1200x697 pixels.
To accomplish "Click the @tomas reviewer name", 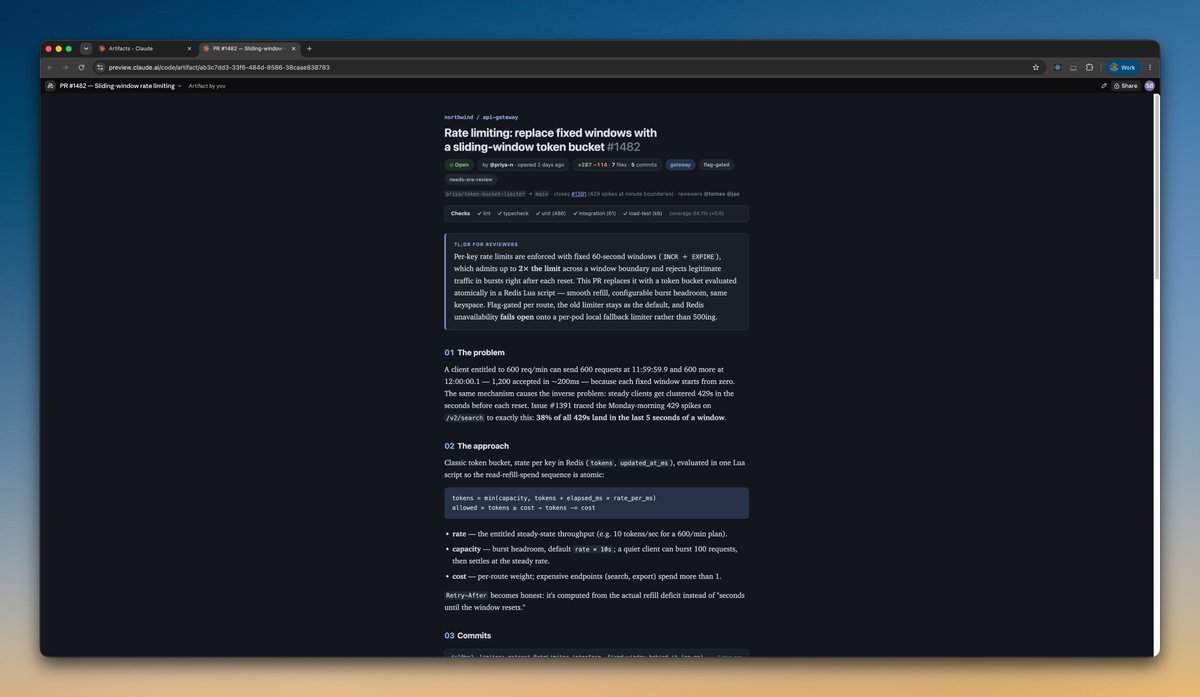I will pos(713,193).
